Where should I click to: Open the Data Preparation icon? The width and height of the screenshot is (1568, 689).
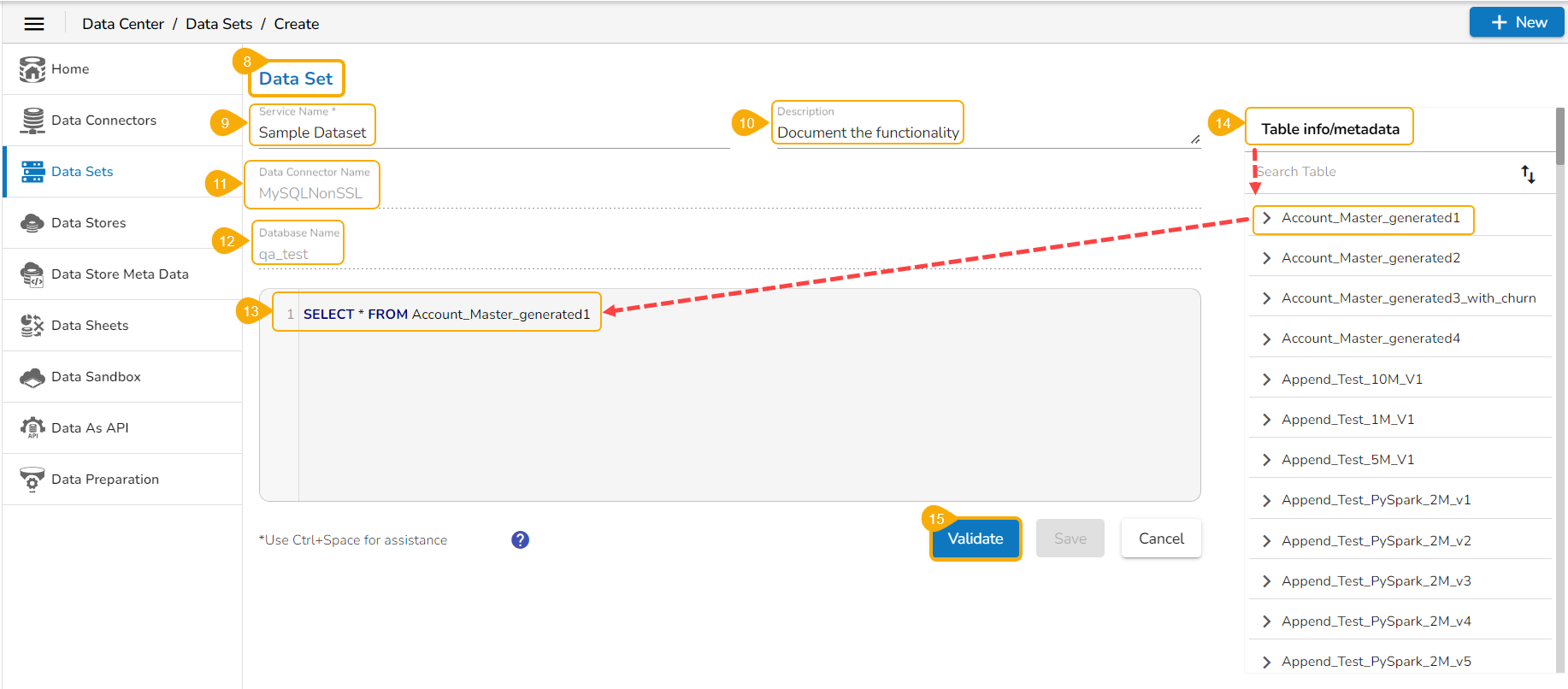[x=32, y=480]
